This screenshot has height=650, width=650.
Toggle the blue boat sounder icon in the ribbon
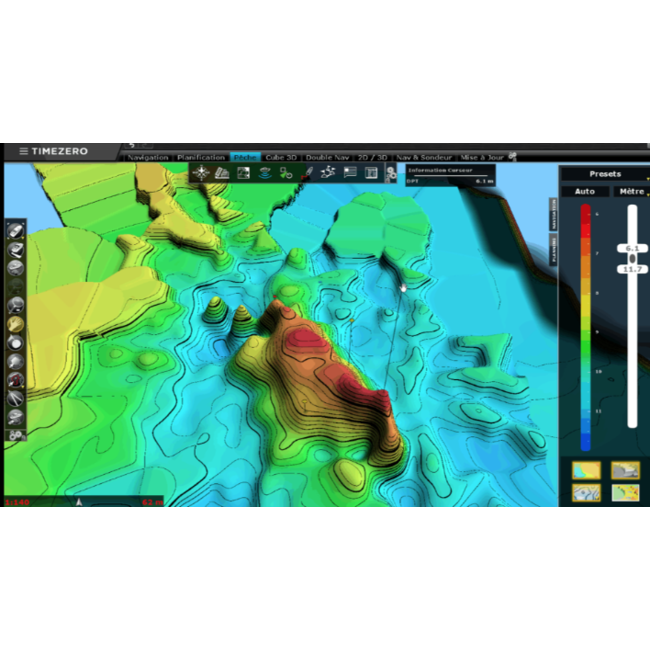[x=264, y=173]
